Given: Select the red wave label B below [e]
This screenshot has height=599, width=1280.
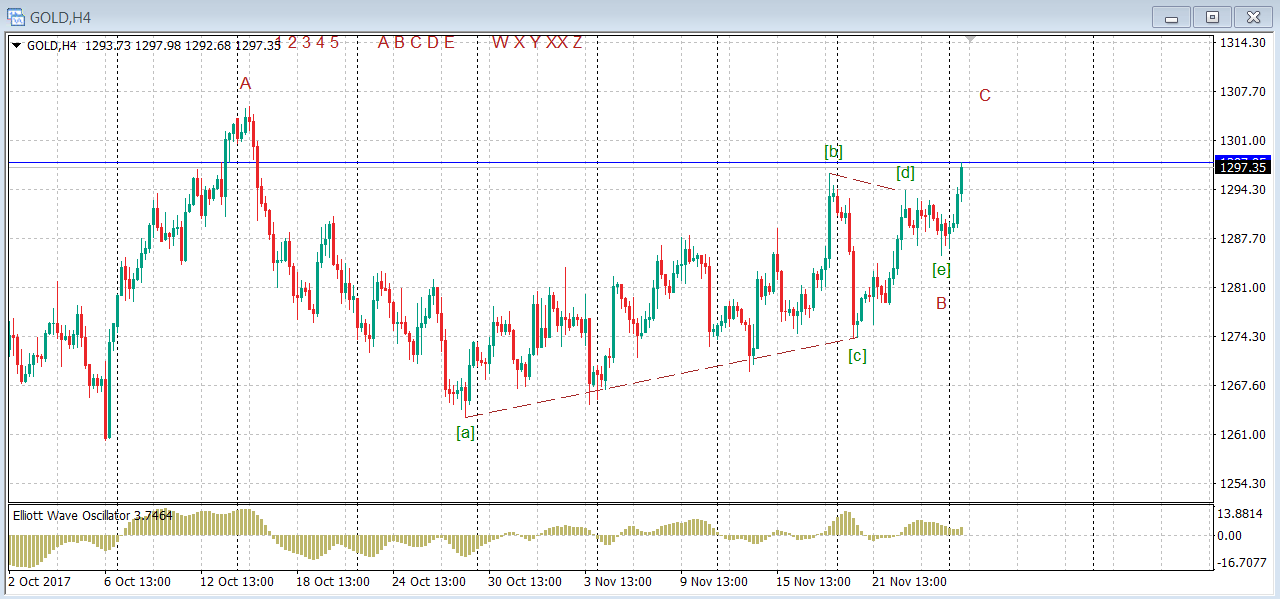Looking at the screenshot, I should click(941, 303).
